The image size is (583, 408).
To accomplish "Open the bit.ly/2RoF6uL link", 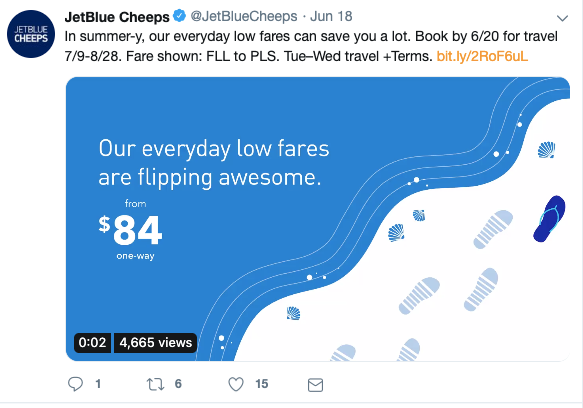I will pyautogui.click(x=482, y=56).
